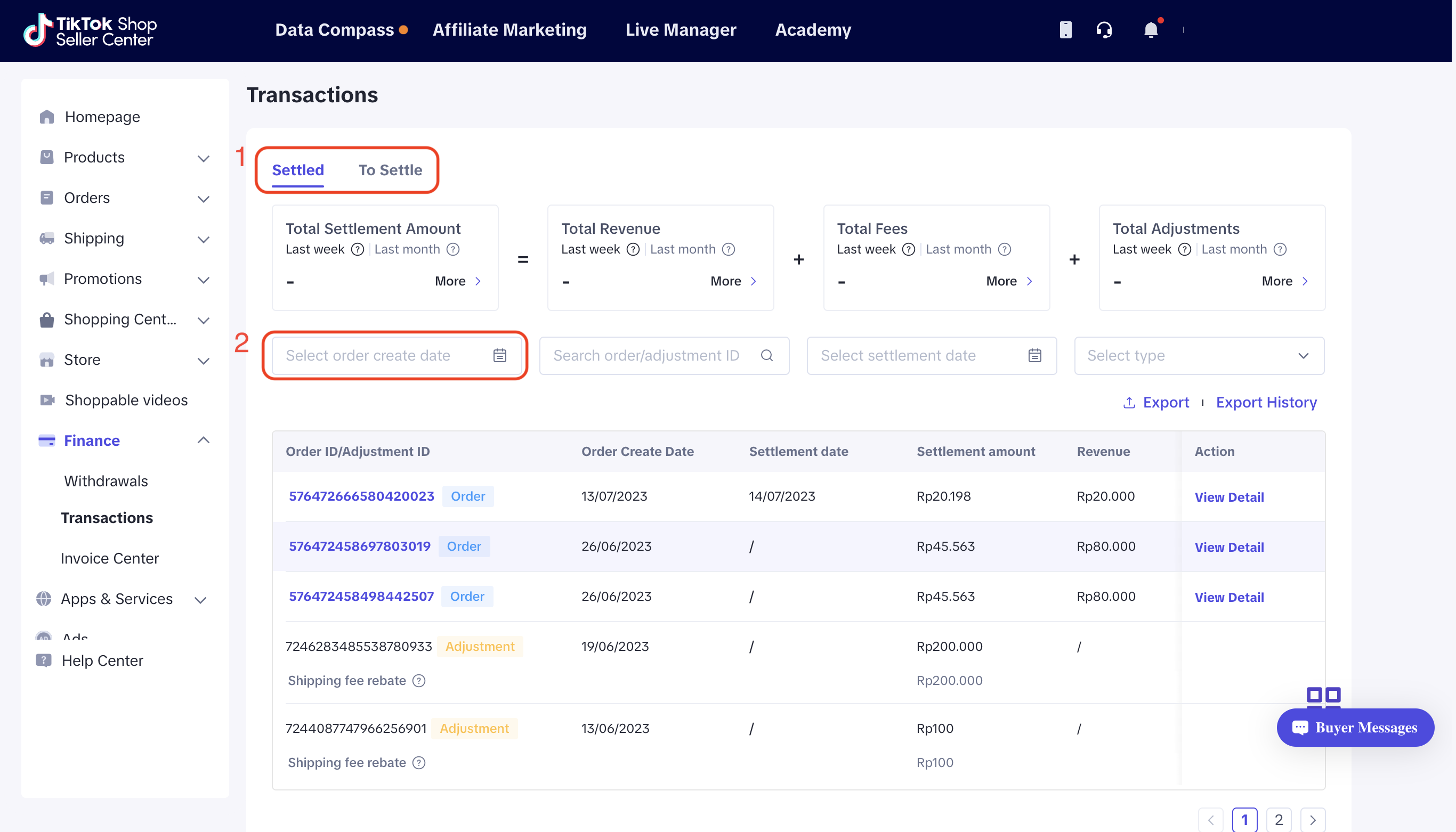Viewport: 1456px width, 832px height.
Task: View Detail for order 576472666580420023
Action: [1228, 497]
